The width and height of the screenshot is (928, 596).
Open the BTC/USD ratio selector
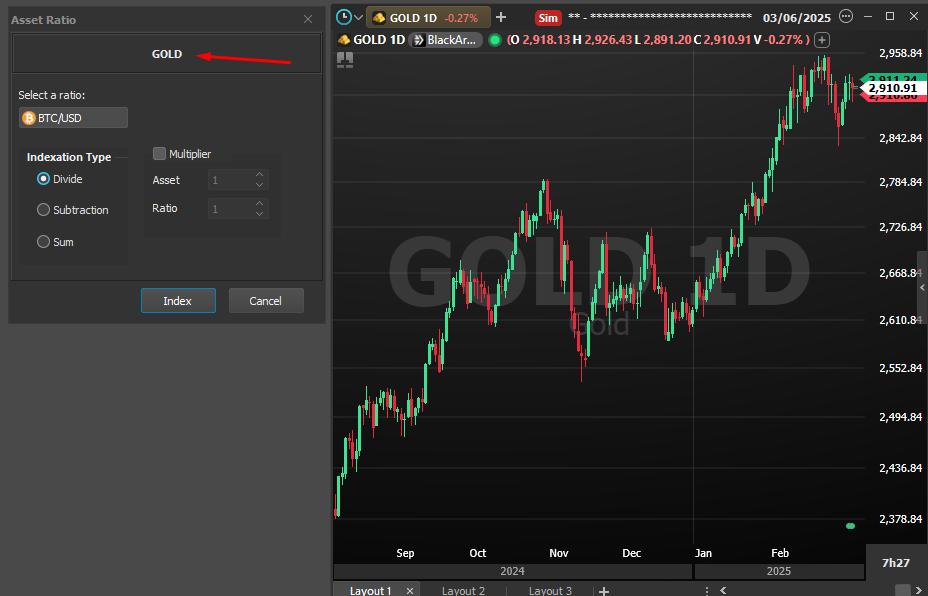pos(73,118)
